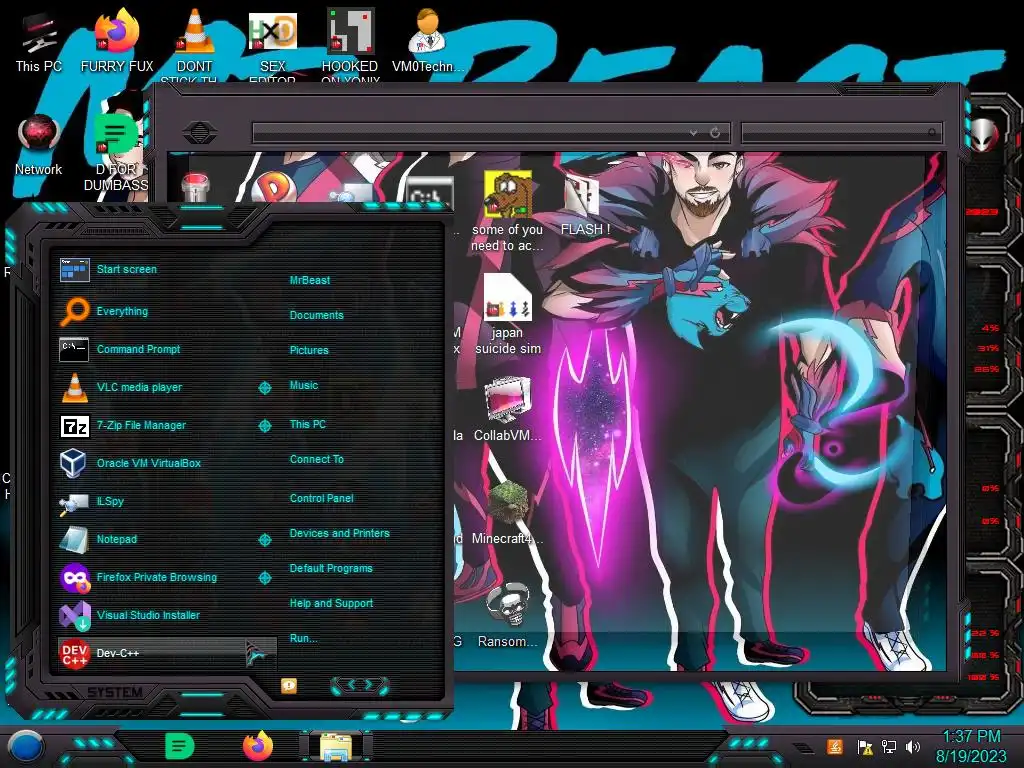Open Action Center flag tray icon

[x=865, y=747]
